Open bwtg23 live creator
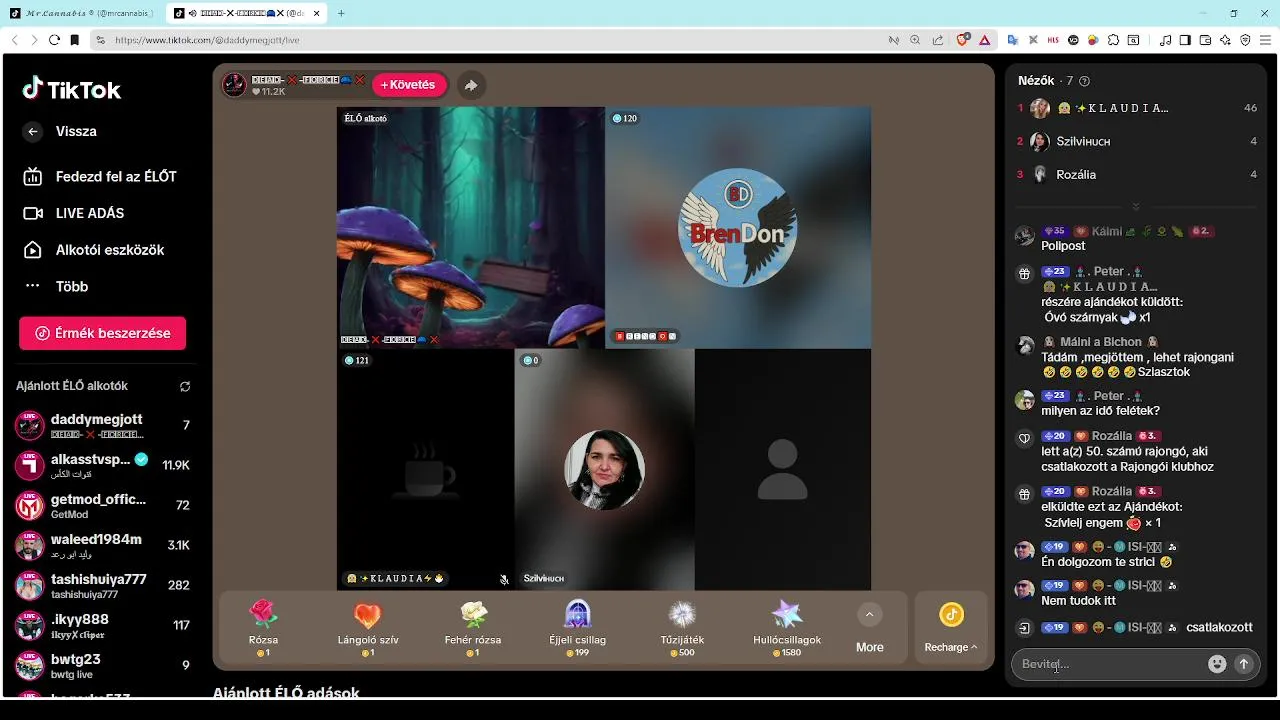Viewport: 1280px width, 720px height. (x=102, y=665)
